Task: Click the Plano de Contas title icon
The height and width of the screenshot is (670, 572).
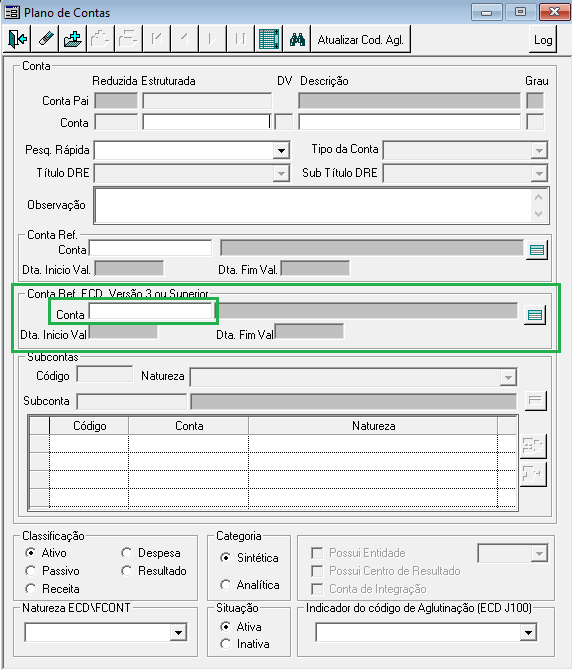Action: pyautogui.click(x=12, y=12)
